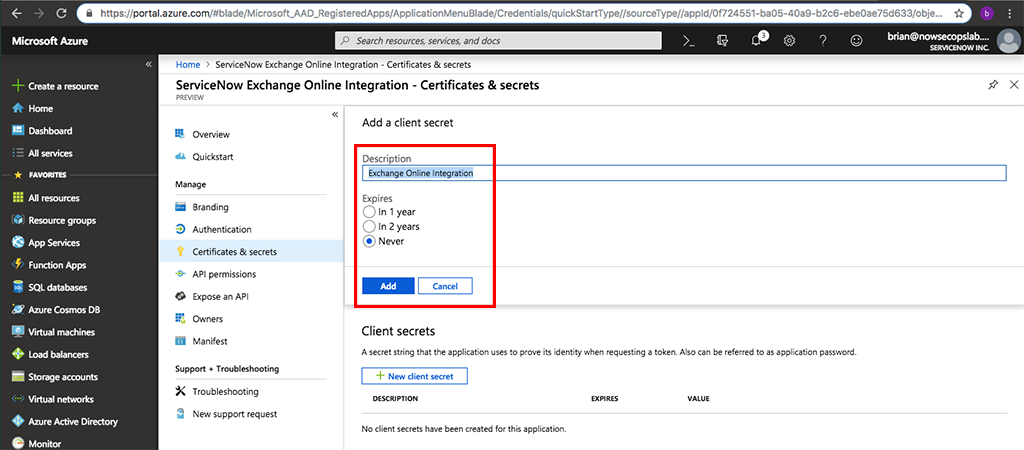Click the Virtual machines monitor icon
This screenshot has height=450, width=1024.
pos(18,332)
